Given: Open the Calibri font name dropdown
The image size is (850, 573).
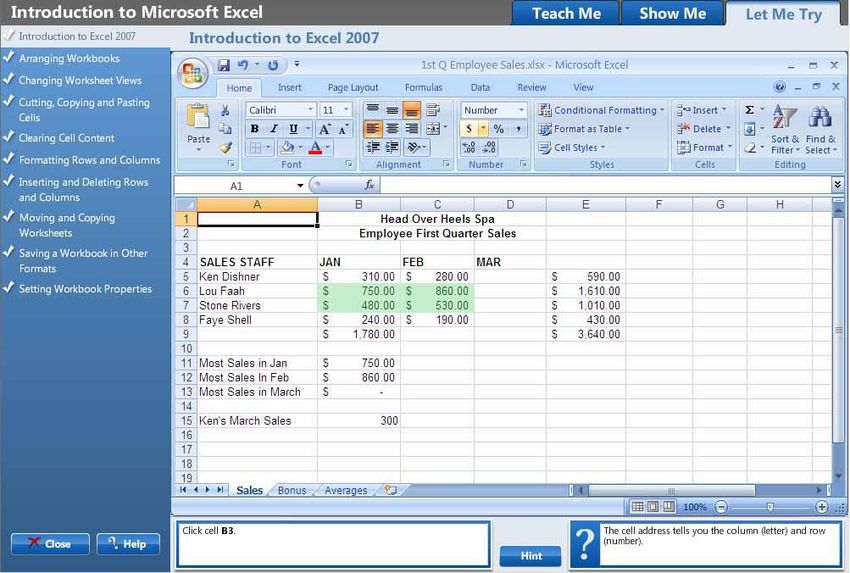Looking at the screenshot, I should click(311, 110).
